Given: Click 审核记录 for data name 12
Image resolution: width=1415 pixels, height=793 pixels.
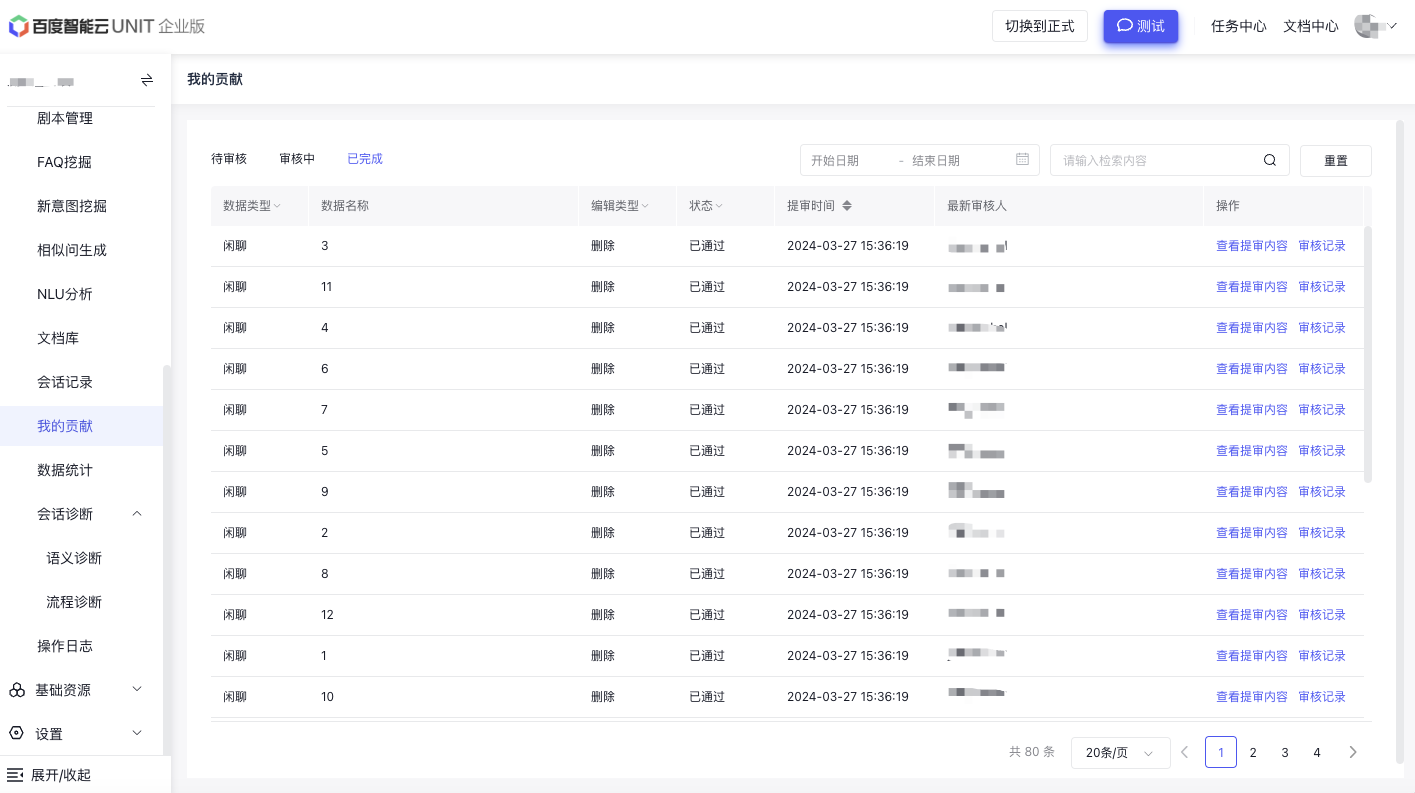Looking at the screenshot, I should coord(1322,615).
